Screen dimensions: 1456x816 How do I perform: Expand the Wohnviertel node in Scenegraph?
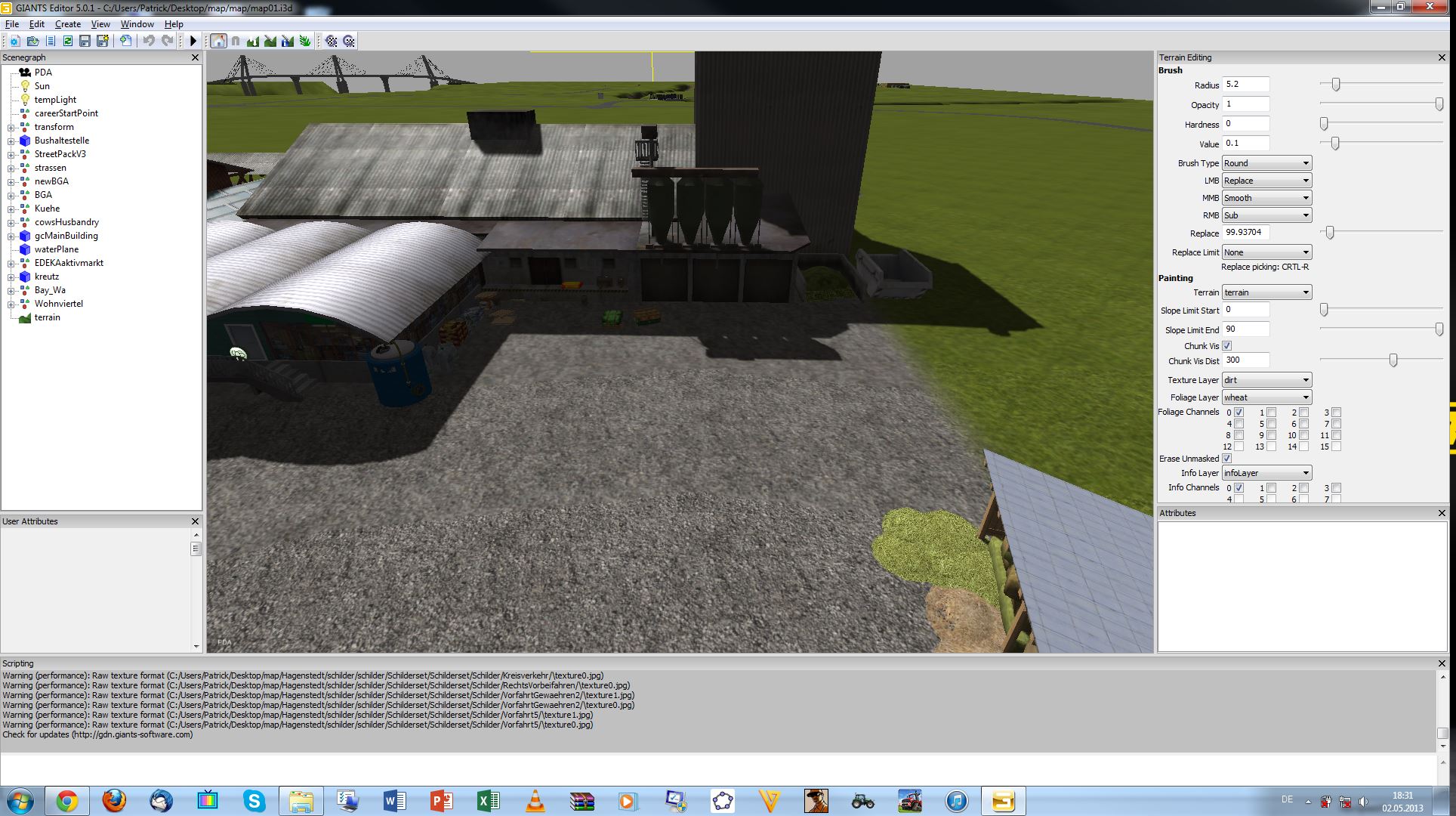click(11, 304)
